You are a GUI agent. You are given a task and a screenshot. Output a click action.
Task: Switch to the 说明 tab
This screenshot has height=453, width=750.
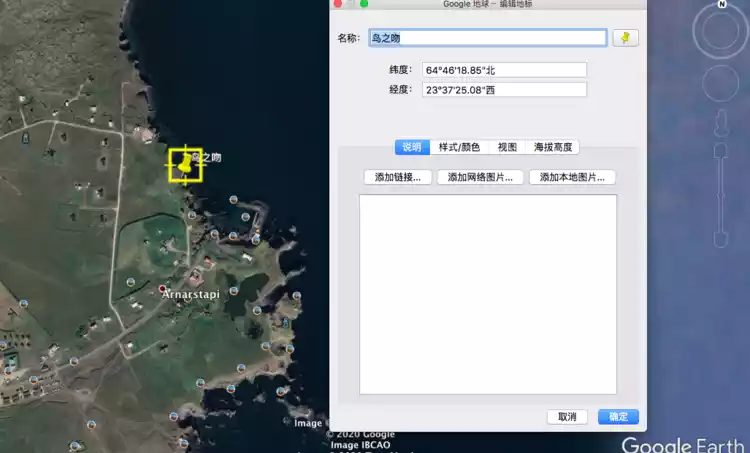coord(412,147)
